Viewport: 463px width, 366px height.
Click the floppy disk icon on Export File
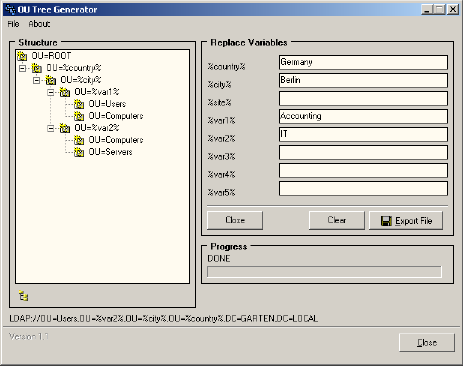pyautogui.click(x=386, y=221)
